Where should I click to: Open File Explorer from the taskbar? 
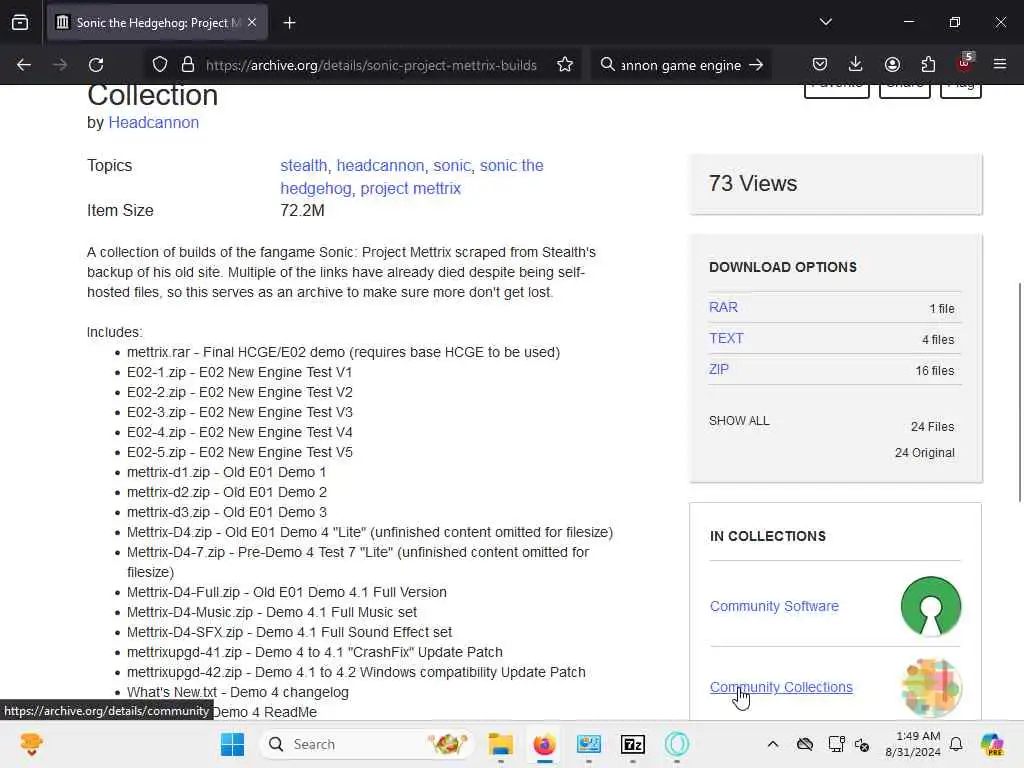click(501, 744)
